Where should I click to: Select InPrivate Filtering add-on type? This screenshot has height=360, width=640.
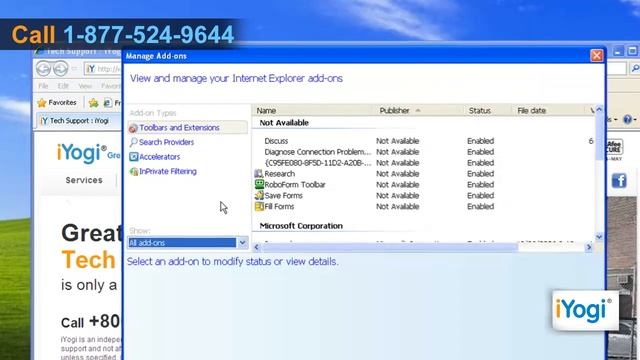(168, 171)
